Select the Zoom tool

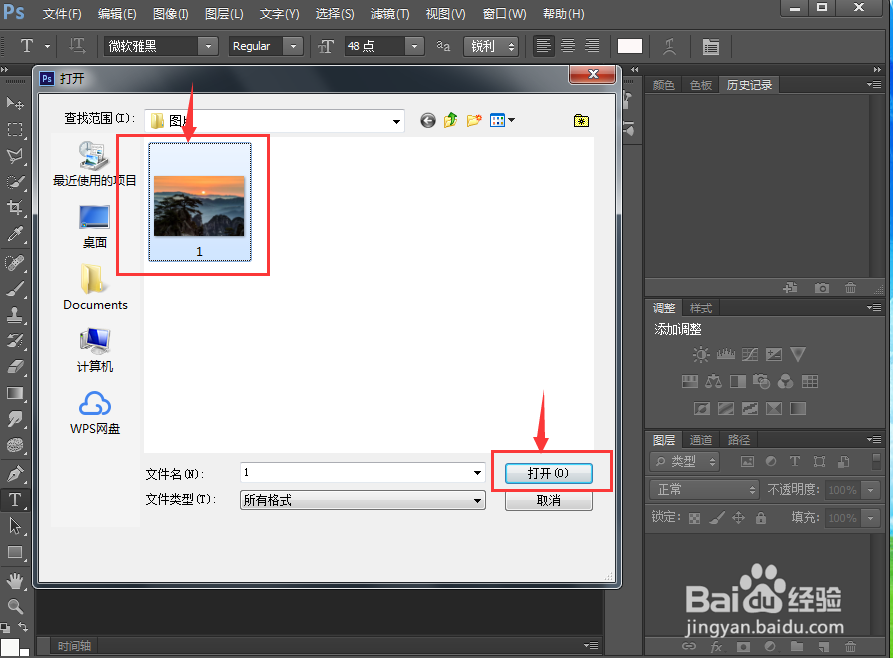(15, 606)
